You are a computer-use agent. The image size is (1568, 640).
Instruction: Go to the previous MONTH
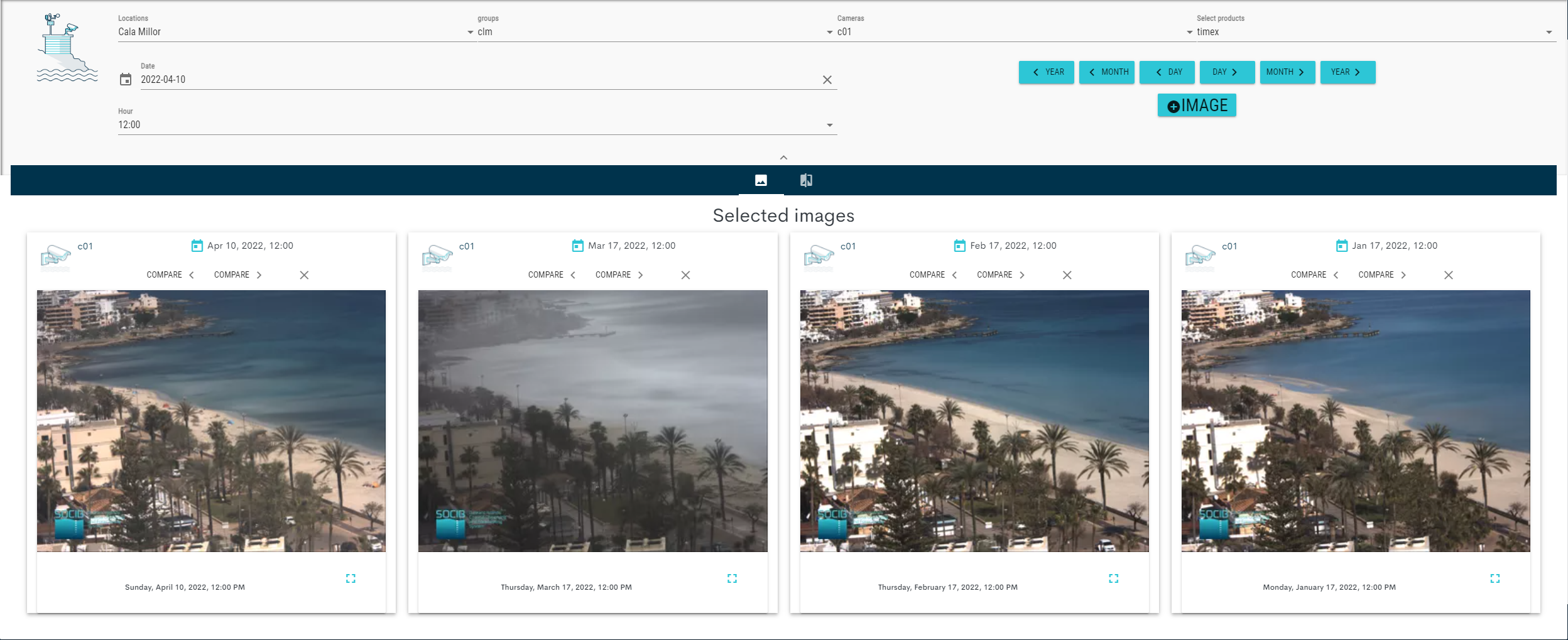click(x=1106, y=72)
